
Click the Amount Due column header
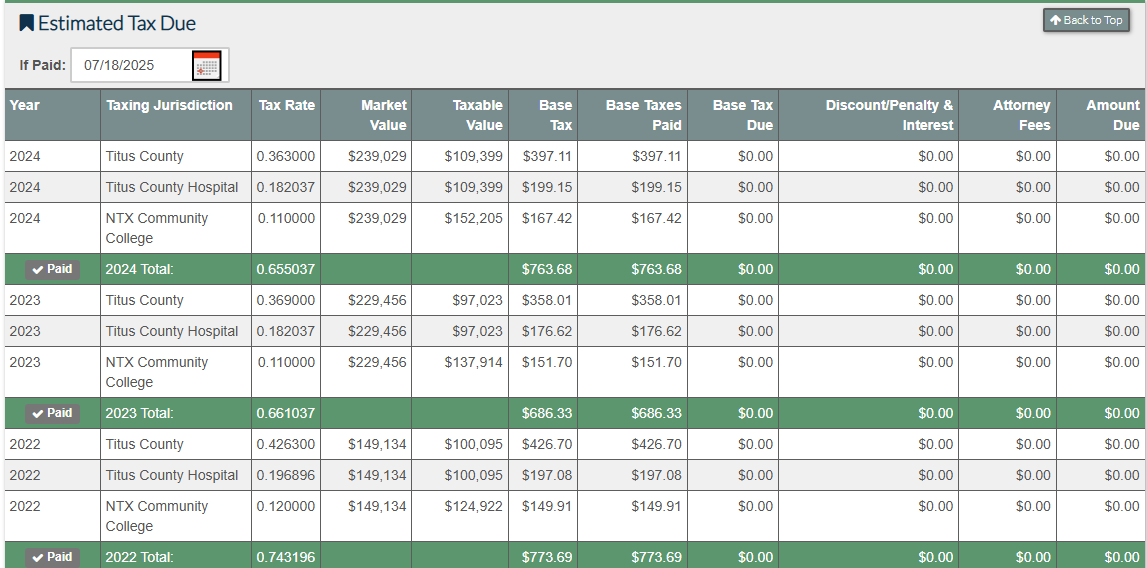(x=1112, y=115)
